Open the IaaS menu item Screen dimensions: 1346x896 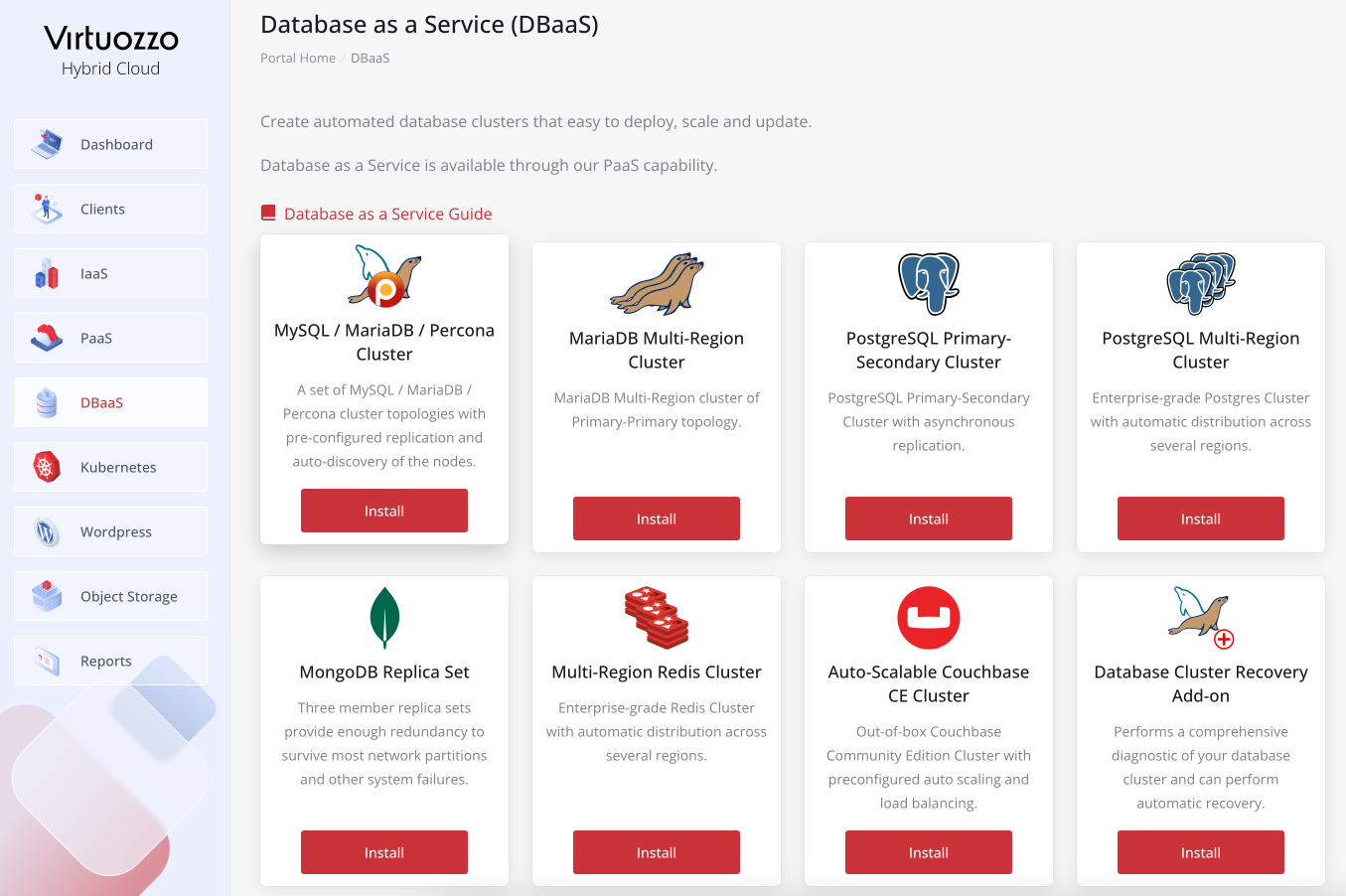(x=110, y=273)
